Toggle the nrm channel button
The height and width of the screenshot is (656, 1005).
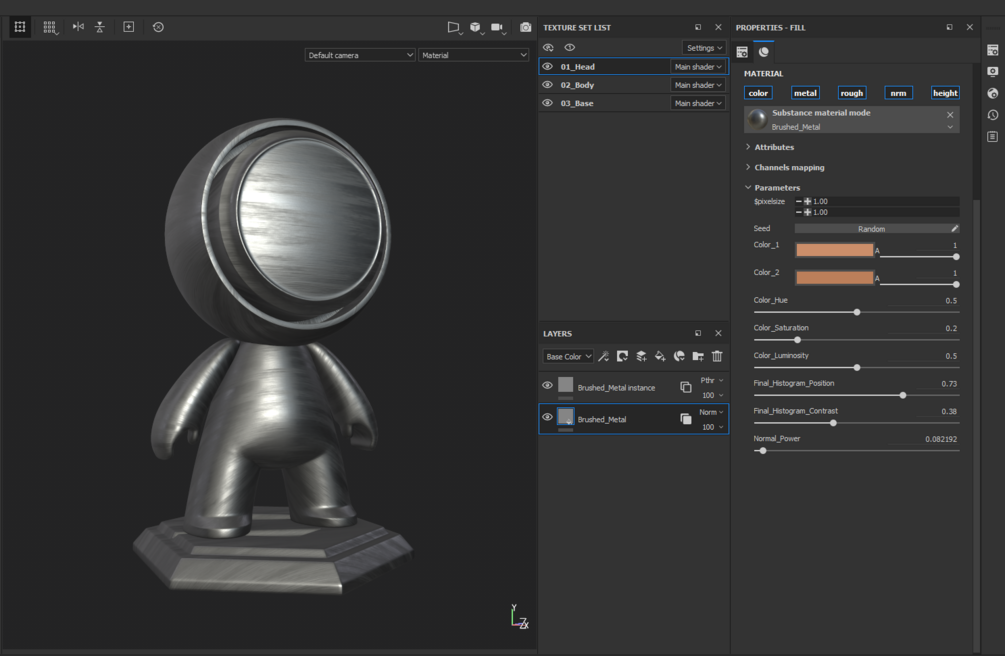[899, 93]
